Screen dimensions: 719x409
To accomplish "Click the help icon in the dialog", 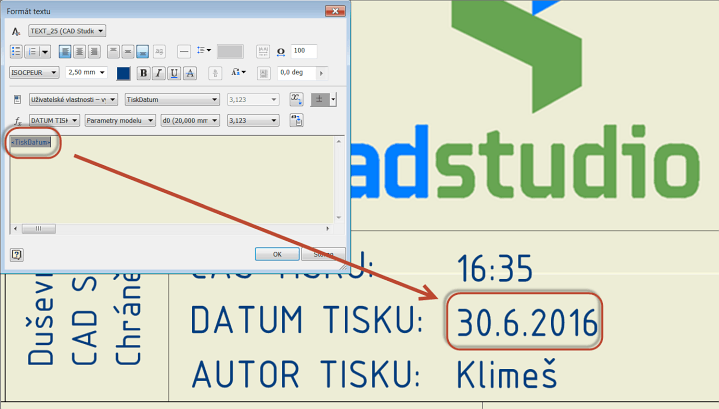I will point(17,255).
